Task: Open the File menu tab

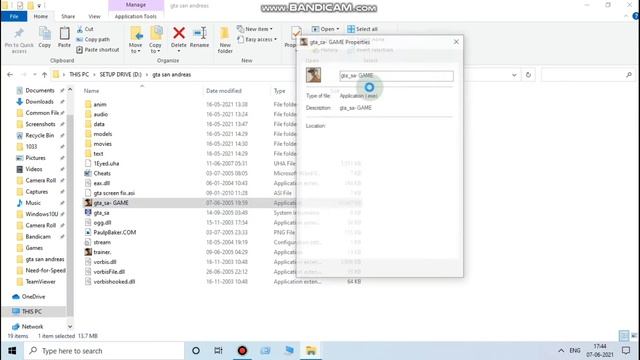Action: pyautogui.click(x=14, y=16)
